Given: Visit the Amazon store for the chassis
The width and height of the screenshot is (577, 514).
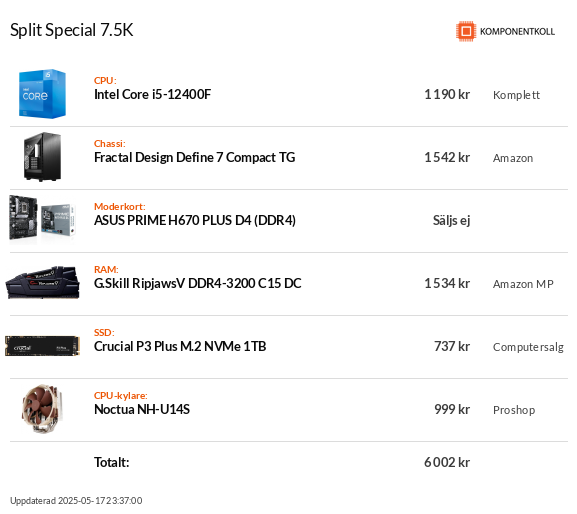Looking at the screenshot, I should pyautogui.click(x=513, y=158).
